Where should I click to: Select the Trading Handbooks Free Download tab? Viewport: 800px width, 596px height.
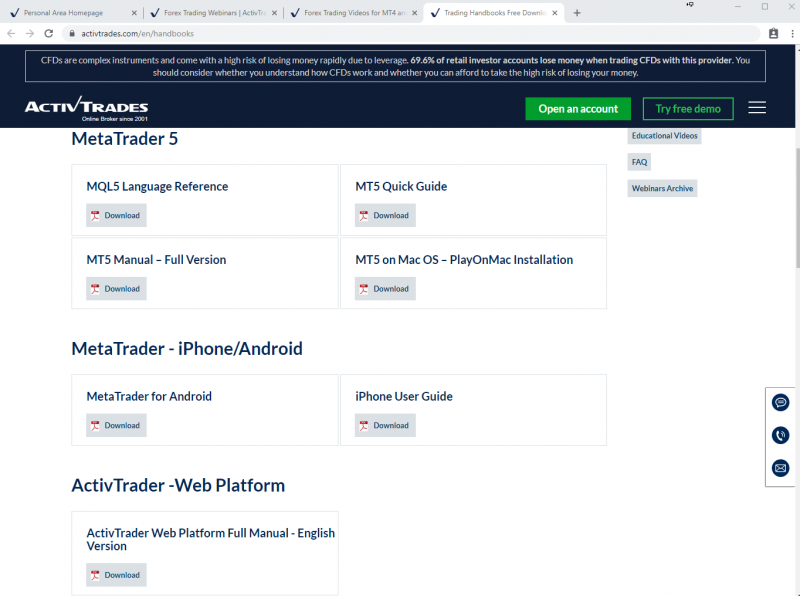[493, 13]
